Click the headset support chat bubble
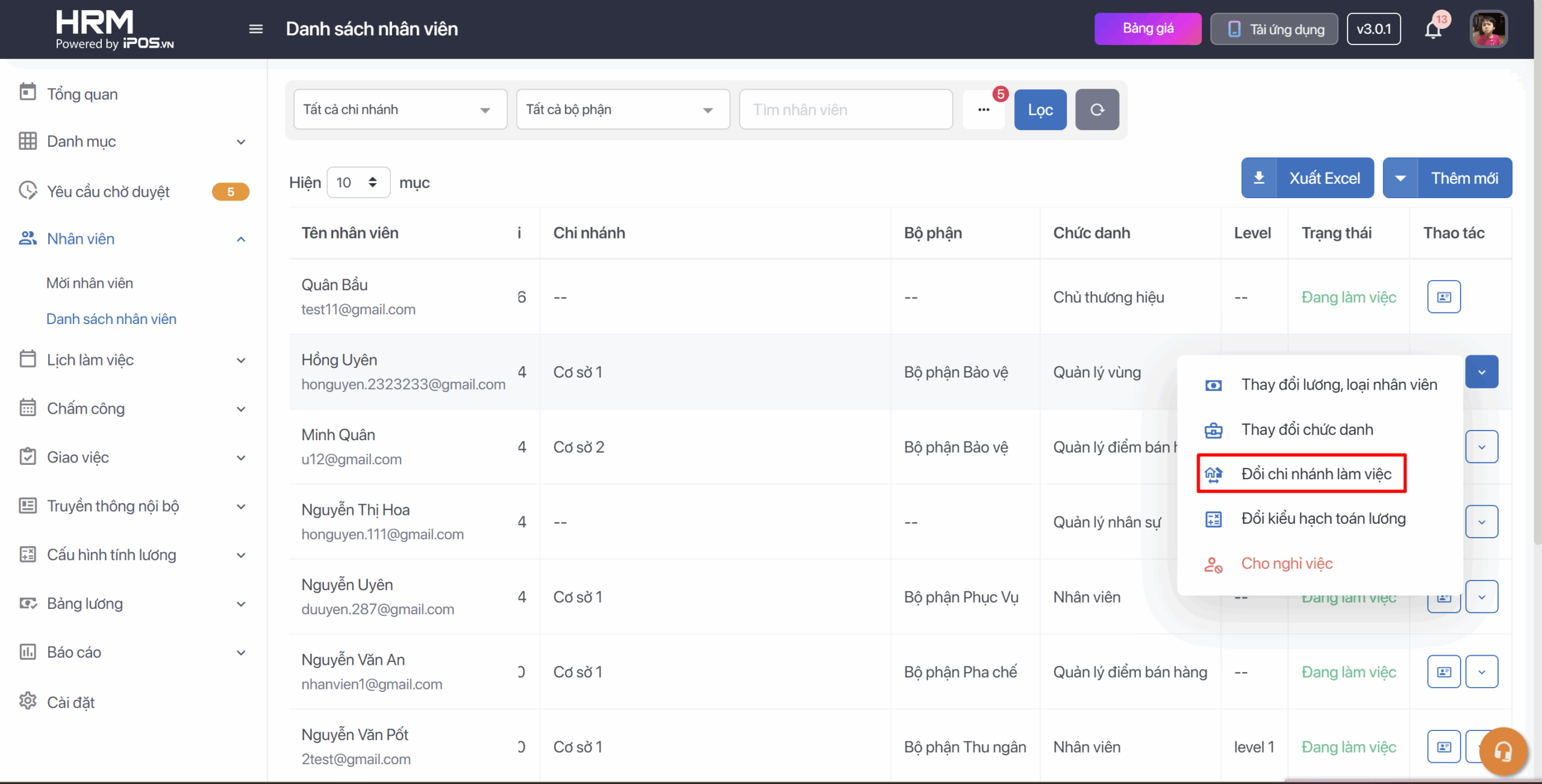The height and width of the screenshot is (784, 1542). pos(1502,750)
